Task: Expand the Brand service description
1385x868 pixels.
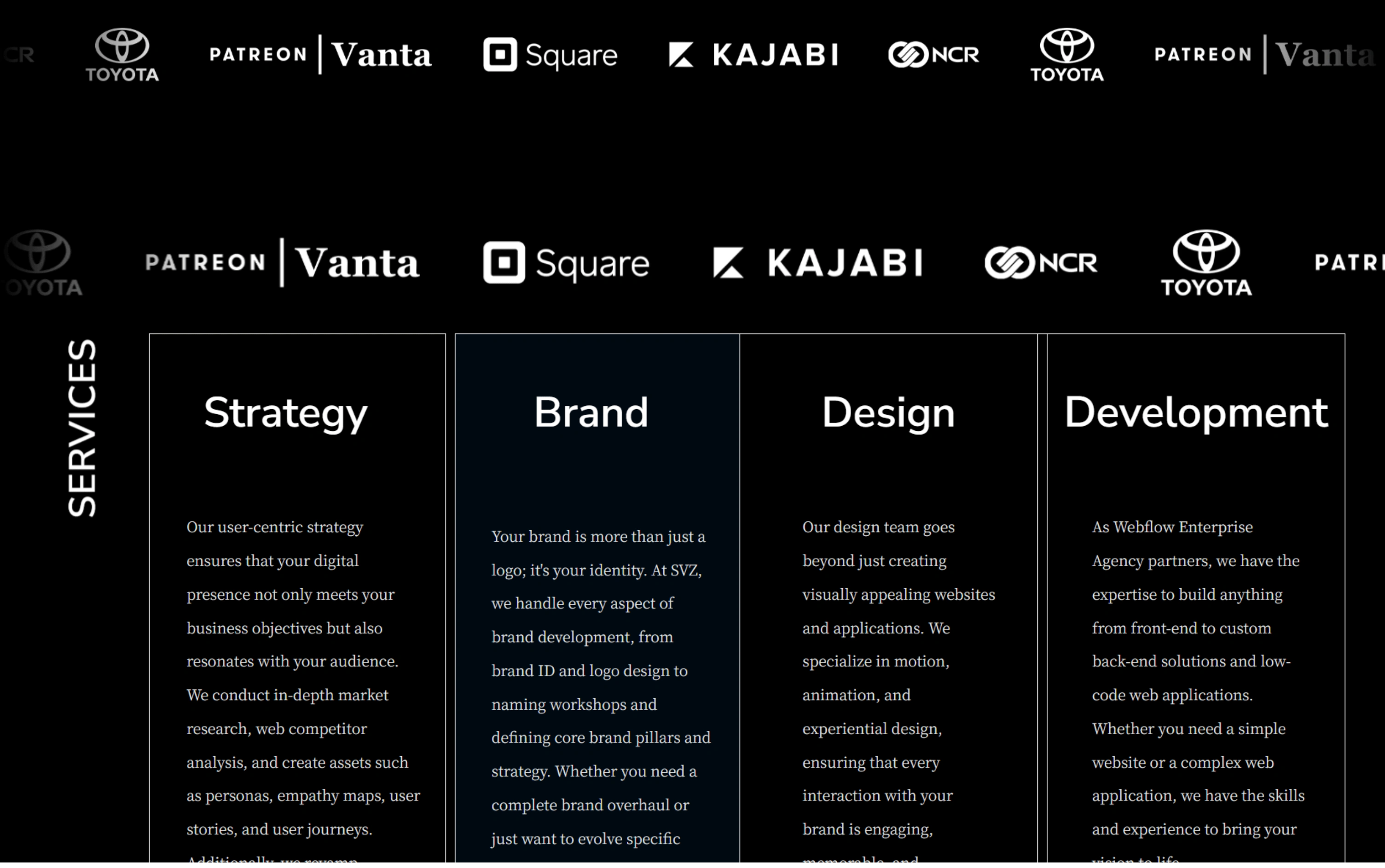Action: (x=591, y=411)
